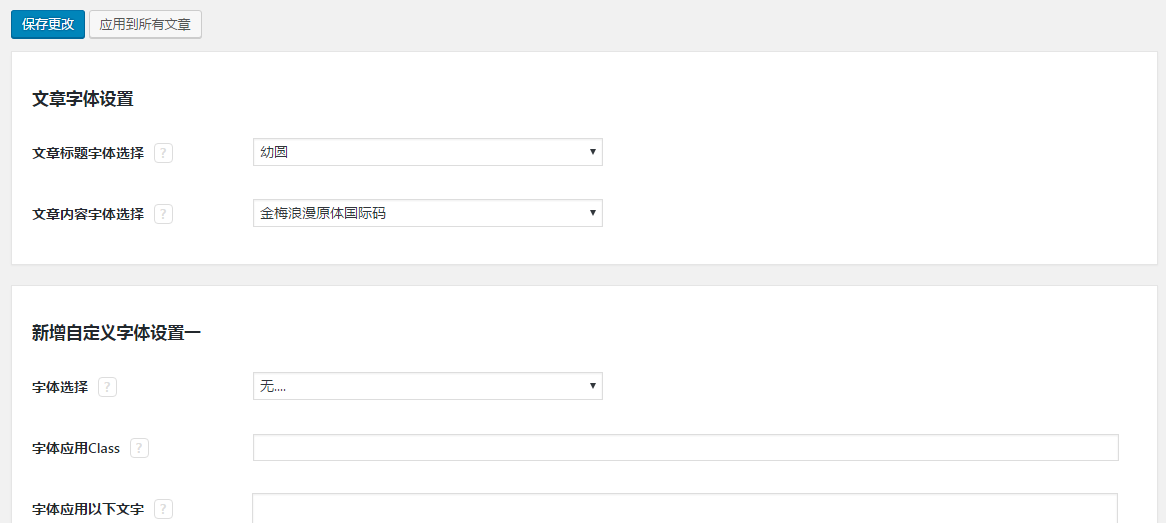Click the 保存更改 button
The image size is (1166, 523).
pos(48,24)
